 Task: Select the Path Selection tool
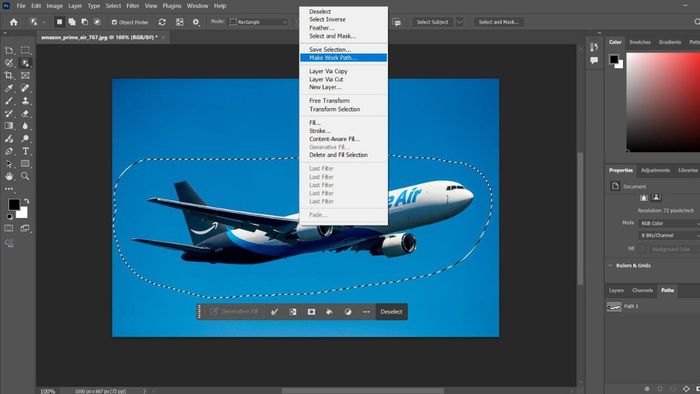coord(9,164)
